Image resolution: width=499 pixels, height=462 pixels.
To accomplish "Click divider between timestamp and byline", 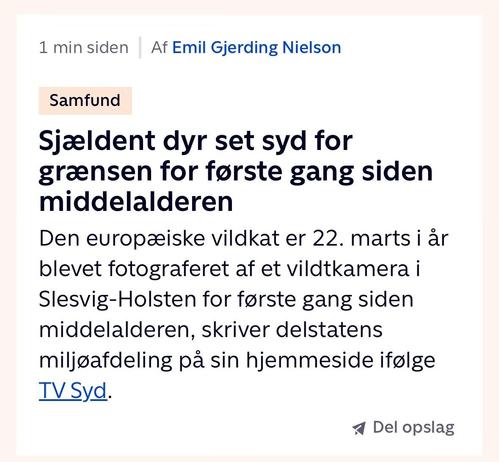I will [x=140, y=47].
